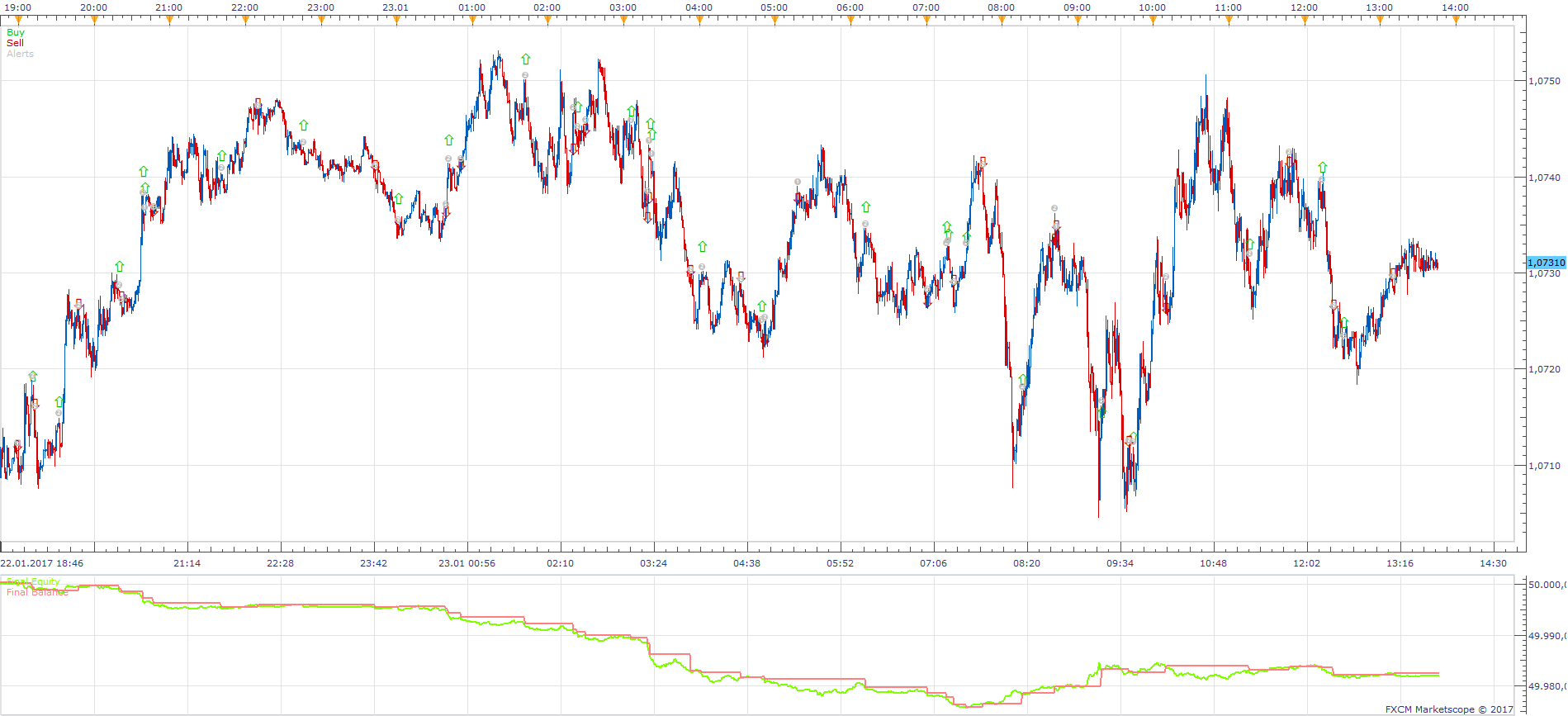The height and width of the screenshot is (716, 1568).
Task: Click the orange marker under 11:00
Action: (1229, 21)
